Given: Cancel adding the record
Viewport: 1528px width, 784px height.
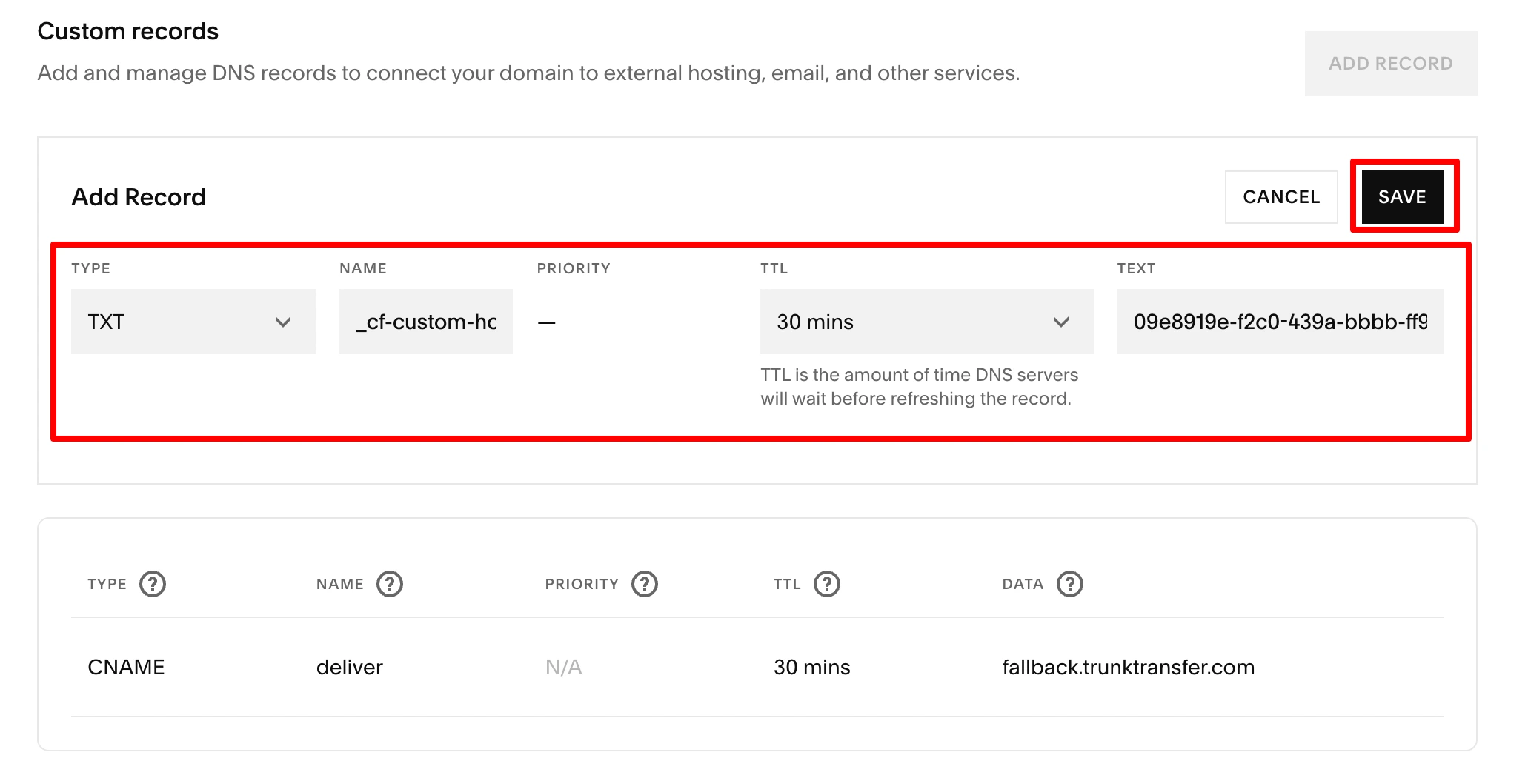Looking at the screenshot, I should 1281,197.
